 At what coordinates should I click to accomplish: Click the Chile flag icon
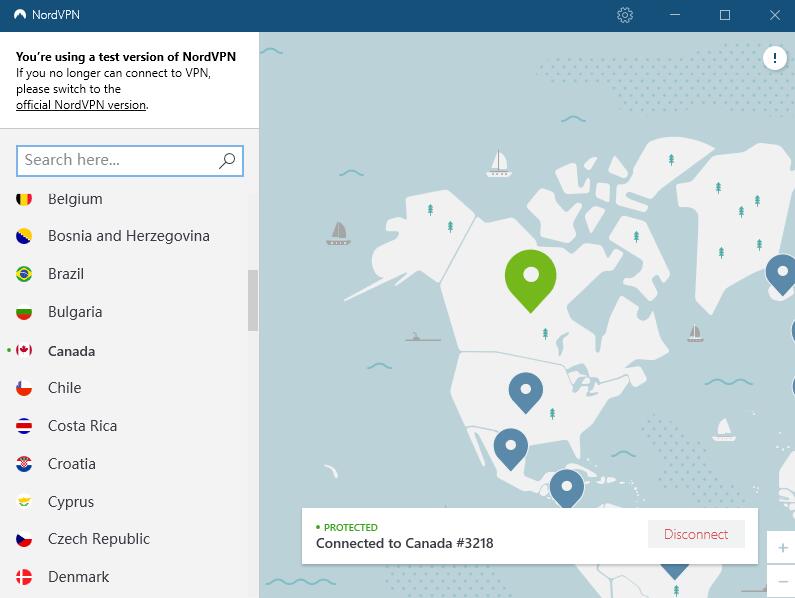point(24,388)
